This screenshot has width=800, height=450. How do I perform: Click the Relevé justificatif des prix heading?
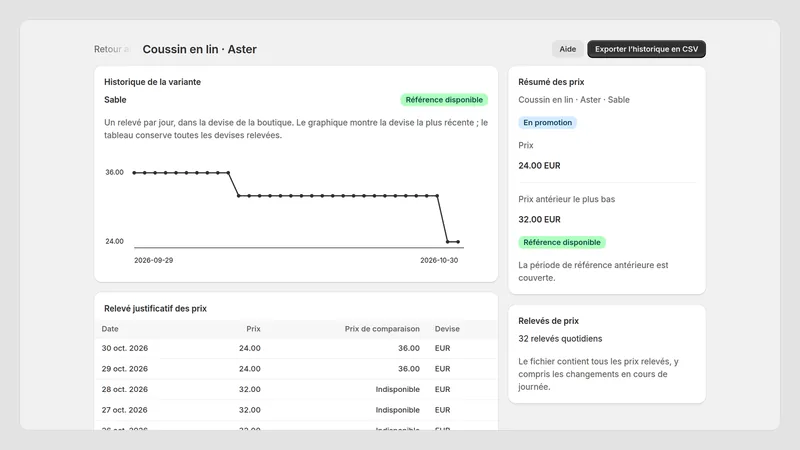pos(155,308)
